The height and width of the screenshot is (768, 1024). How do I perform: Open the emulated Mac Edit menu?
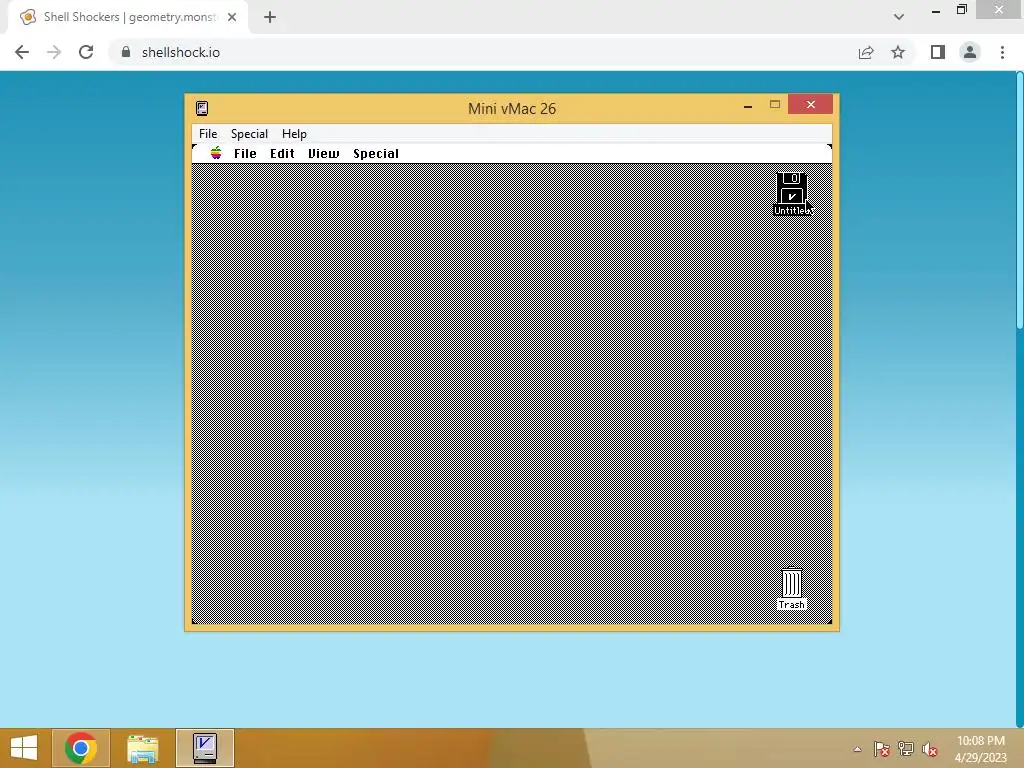(282, 153)
